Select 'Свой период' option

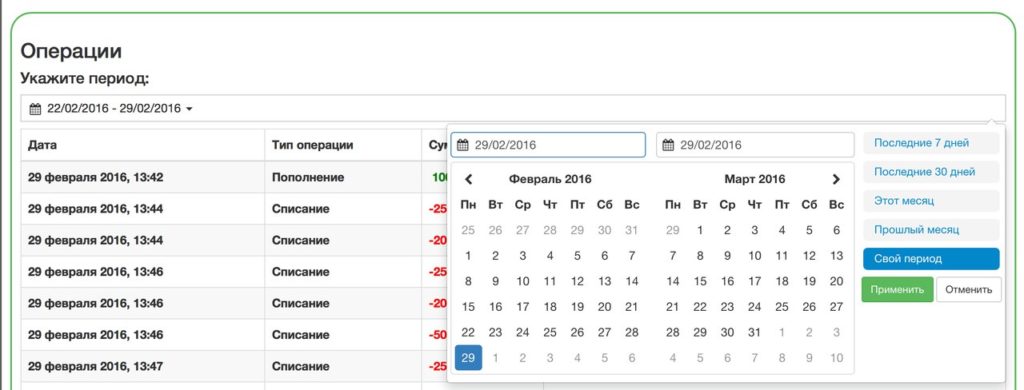coord(931,259)
